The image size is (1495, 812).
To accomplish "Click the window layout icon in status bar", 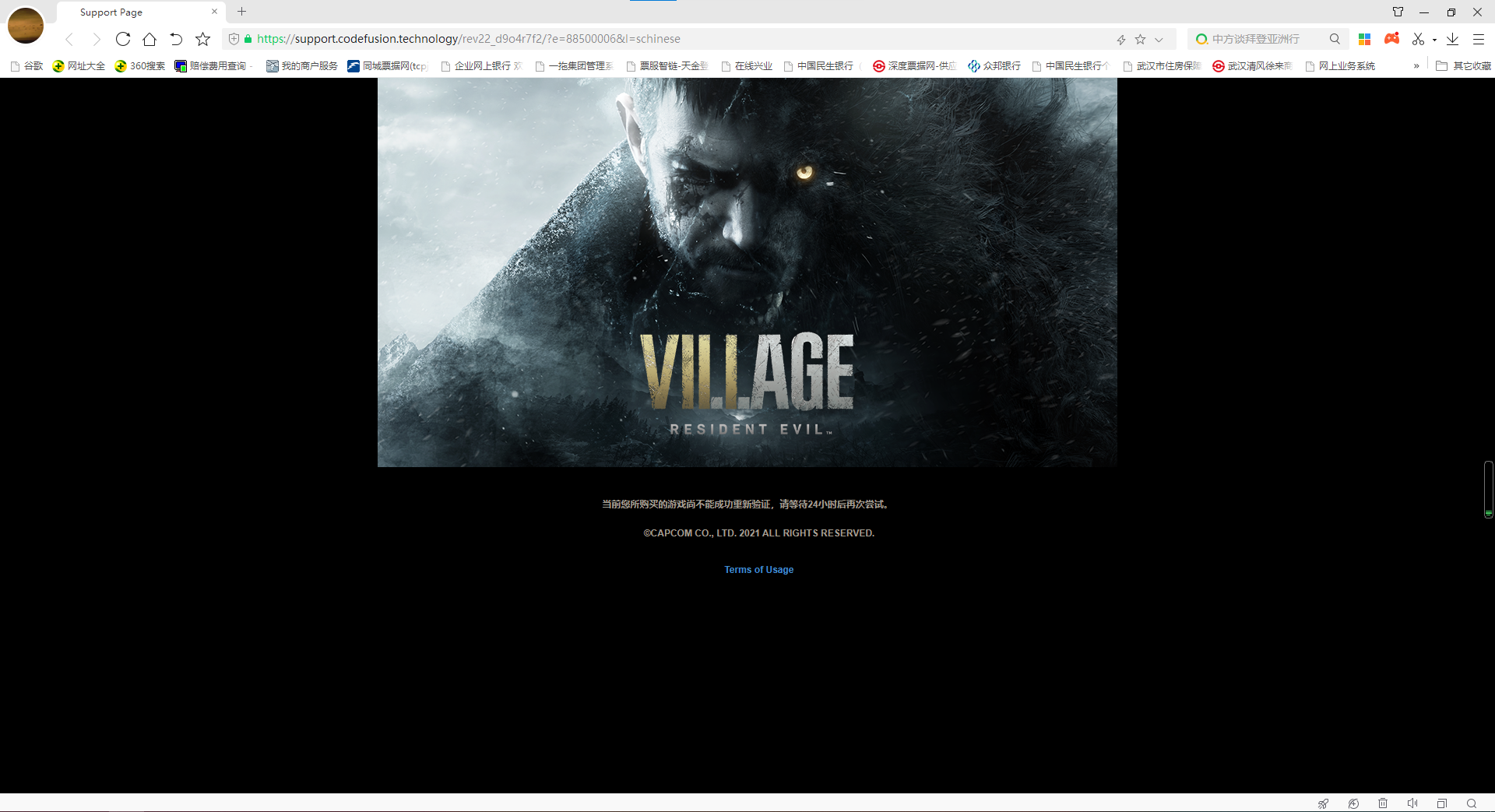I will [1442, 803].
